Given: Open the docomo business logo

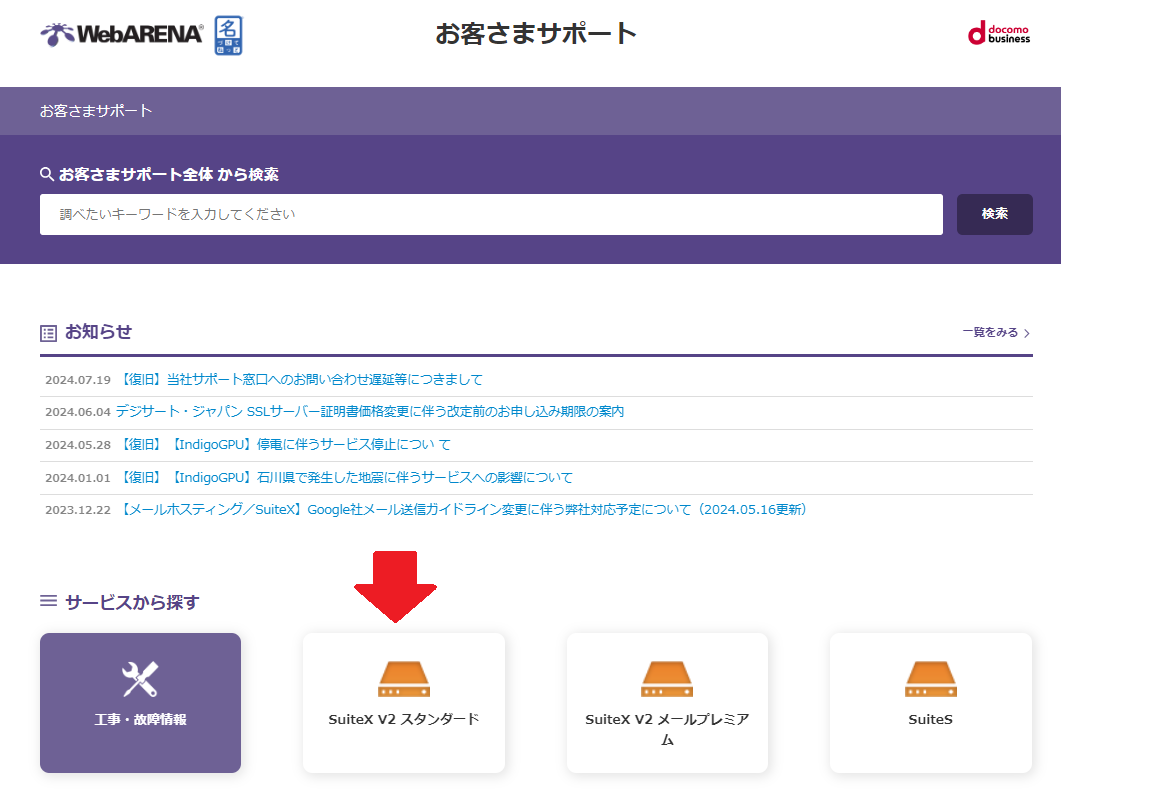Looking at the screenshot, I should coord(998,33).
